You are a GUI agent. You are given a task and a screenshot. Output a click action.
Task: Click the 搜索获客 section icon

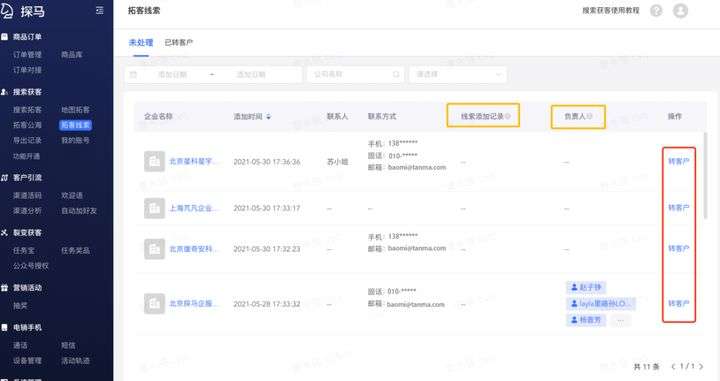point(5,92)
